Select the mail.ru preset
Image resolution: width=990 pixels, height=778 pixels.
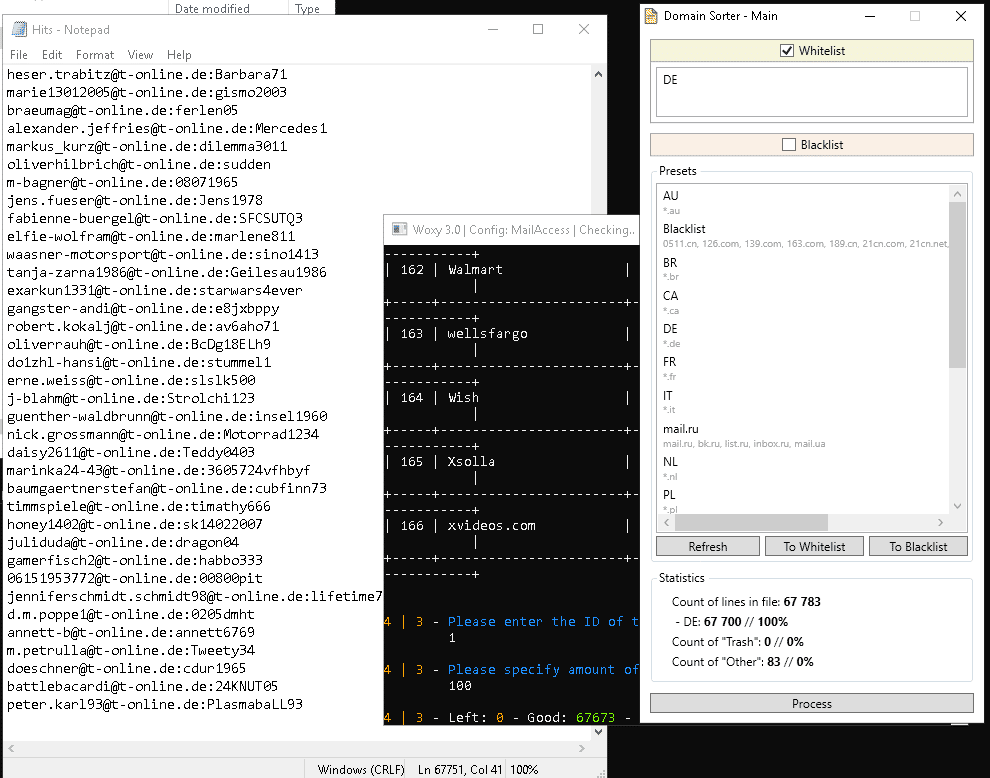[x=802, y=435]
